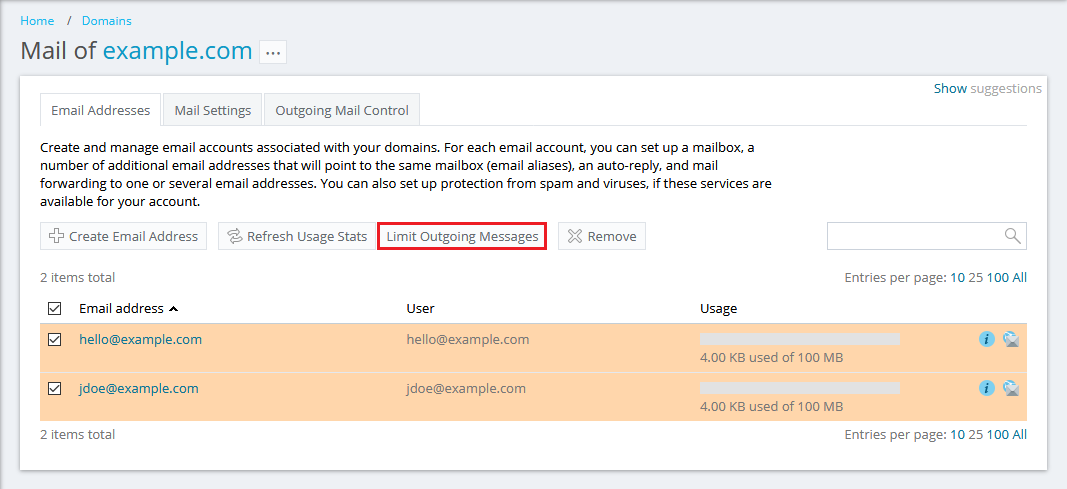The image size is (1067, 489).
Task: Click Create Email Address button
Action: click(x=123, y=236)
